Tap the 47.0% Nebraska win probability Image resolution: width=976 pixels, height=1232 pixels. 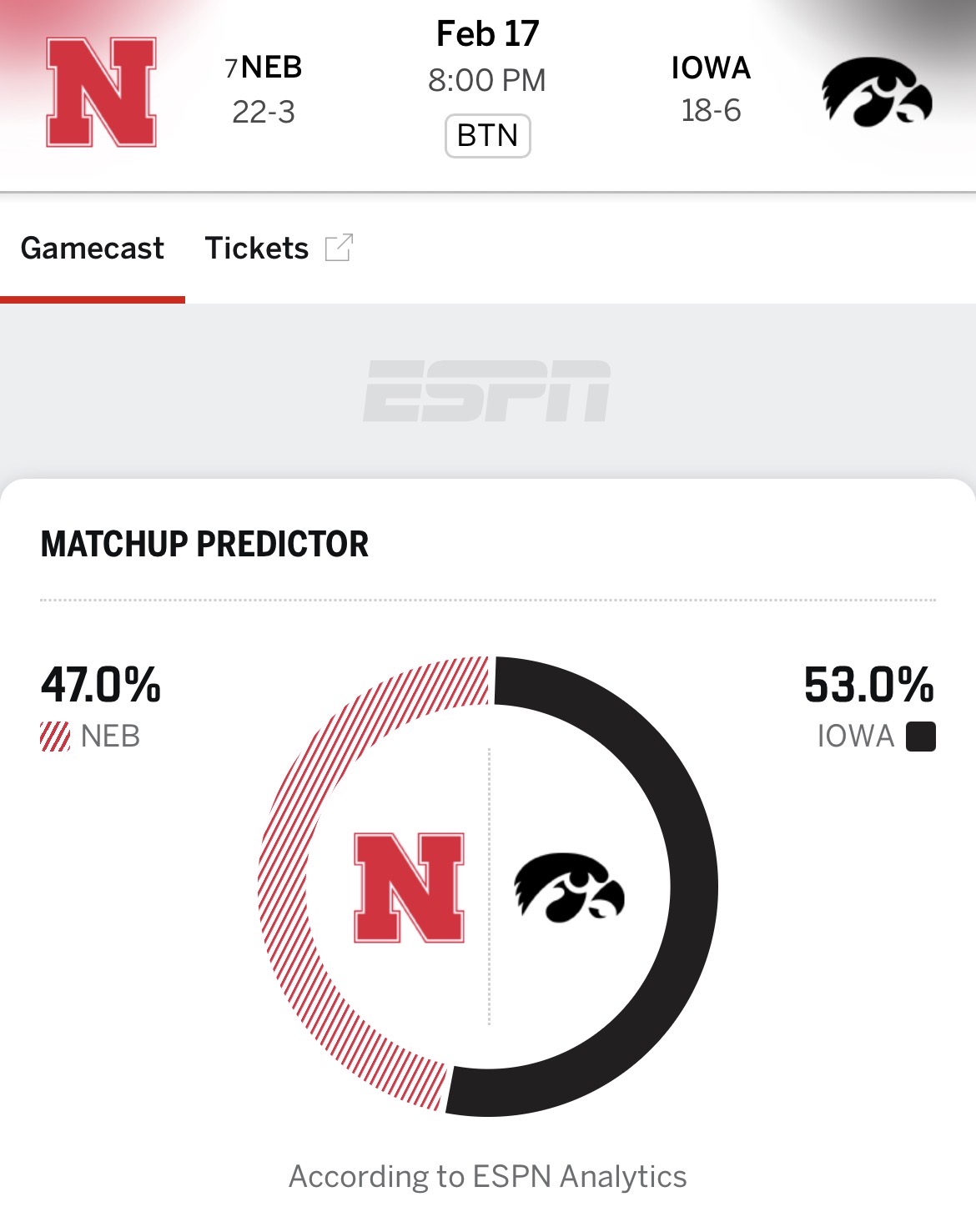click(x=101, y=685)
